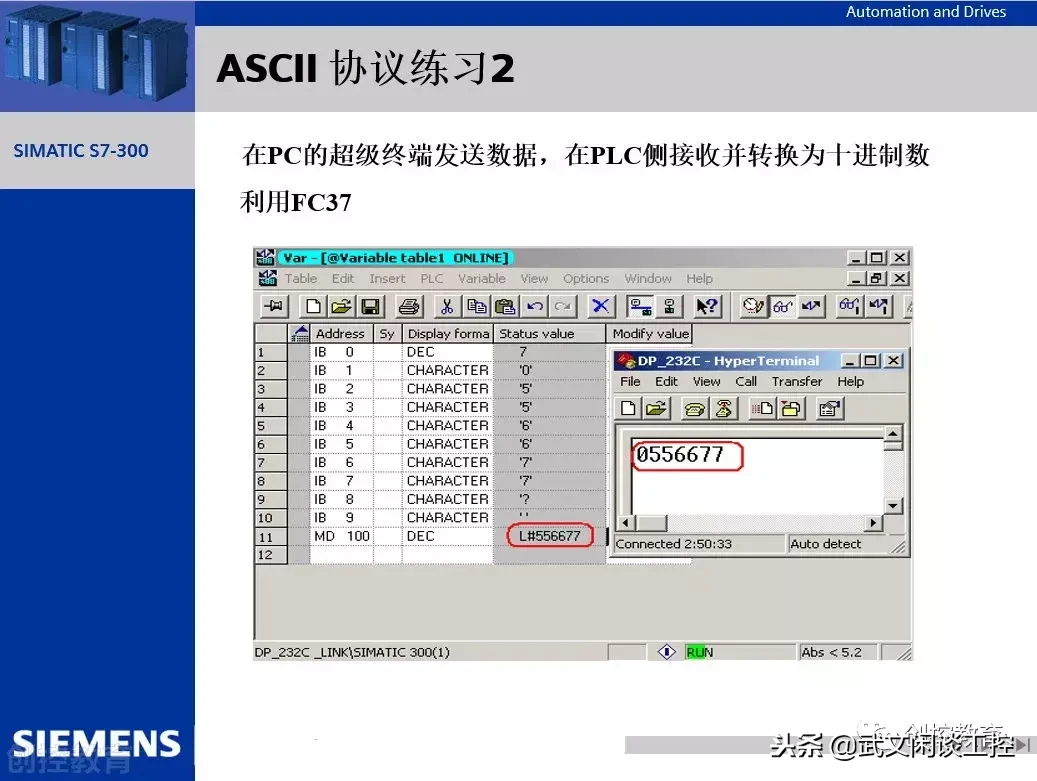The height and width of the screenshot is (781, 1037).
Task: Click HyperTerminal new connection icon
Action: pyautogui.click(x=628, y=409)
